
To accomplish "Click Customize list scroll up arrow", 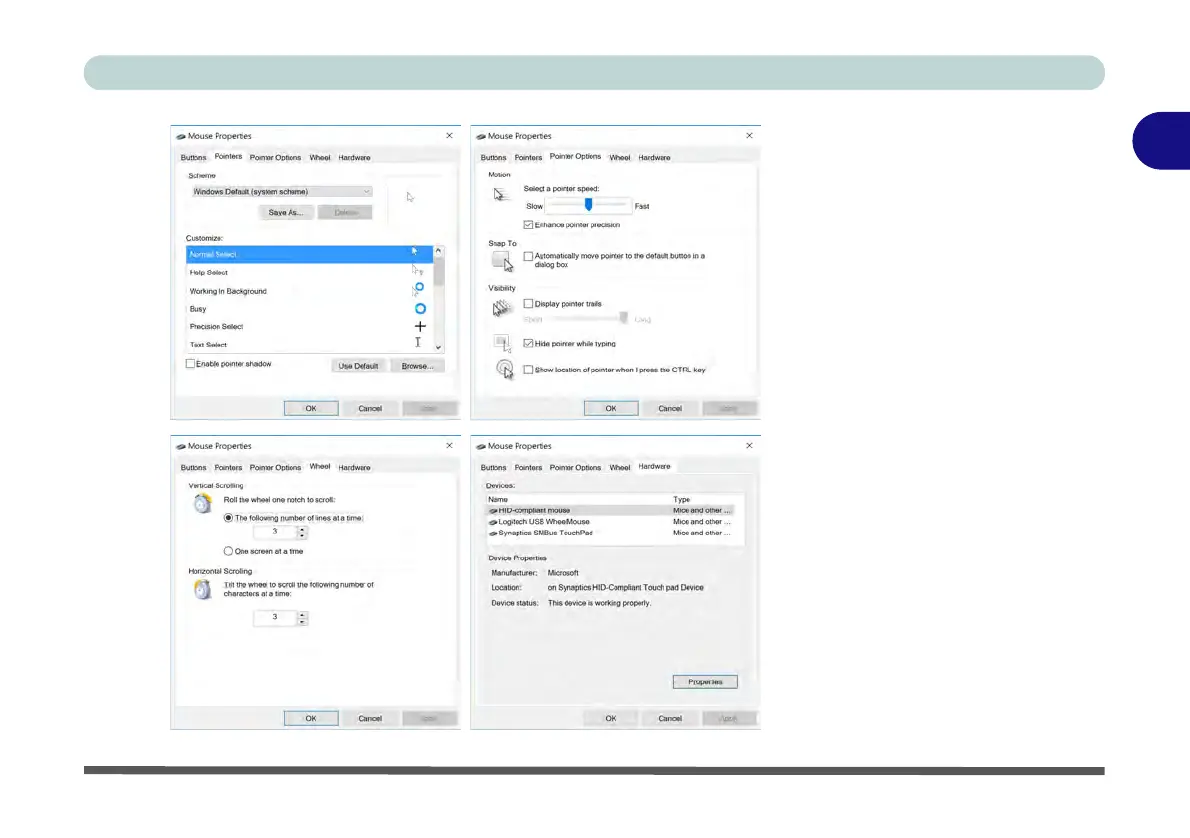I will click(x=438, y=251).
